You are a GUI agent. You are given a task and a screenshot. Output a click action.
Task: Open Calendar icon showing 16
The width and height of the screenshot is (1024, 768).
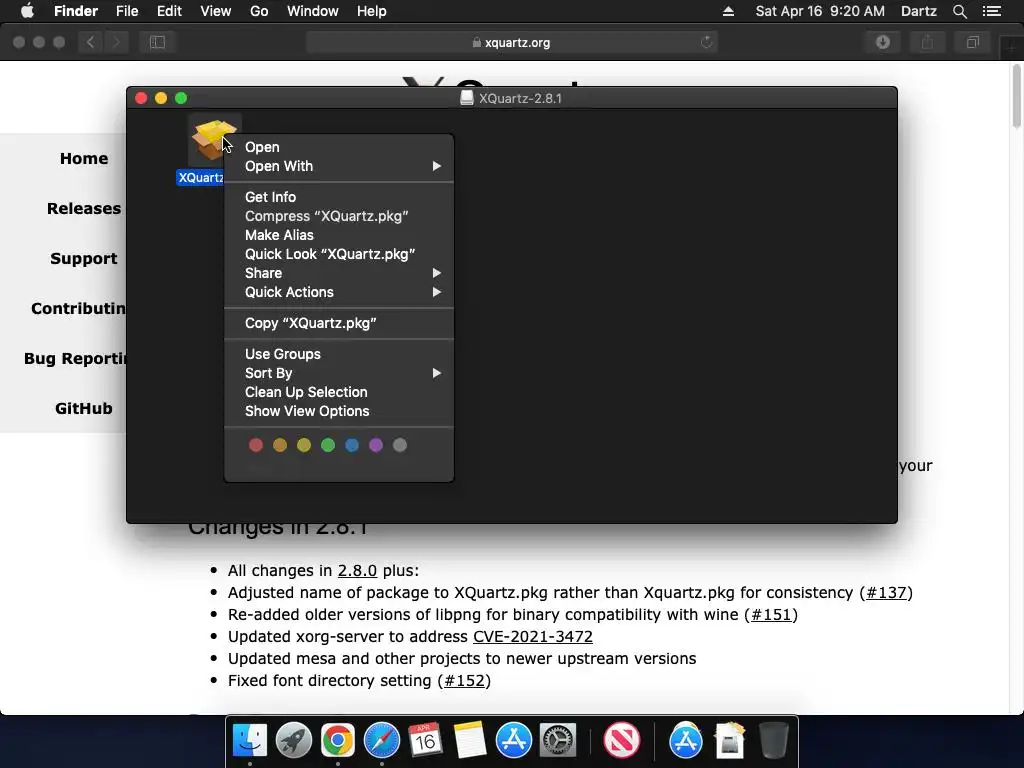(425, 741)
